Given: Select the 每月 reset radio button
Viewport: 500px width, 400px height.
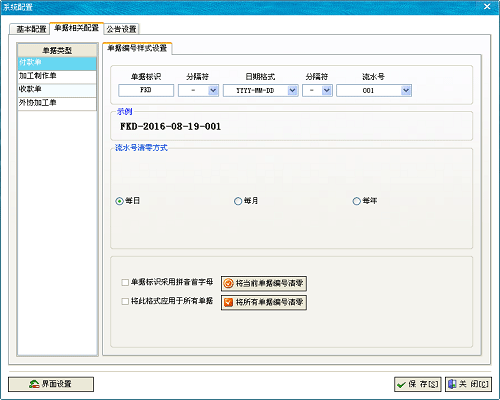Looking at the screenshot, I should pyautogui.click(x=238, y=201).
